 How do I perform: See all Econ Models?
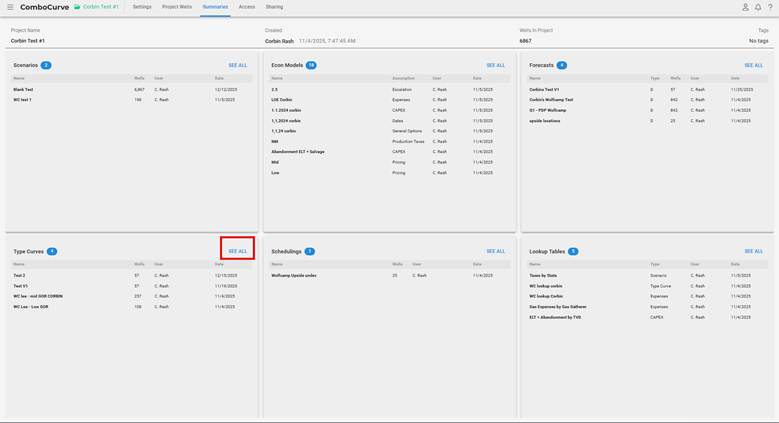click(495, 65)
